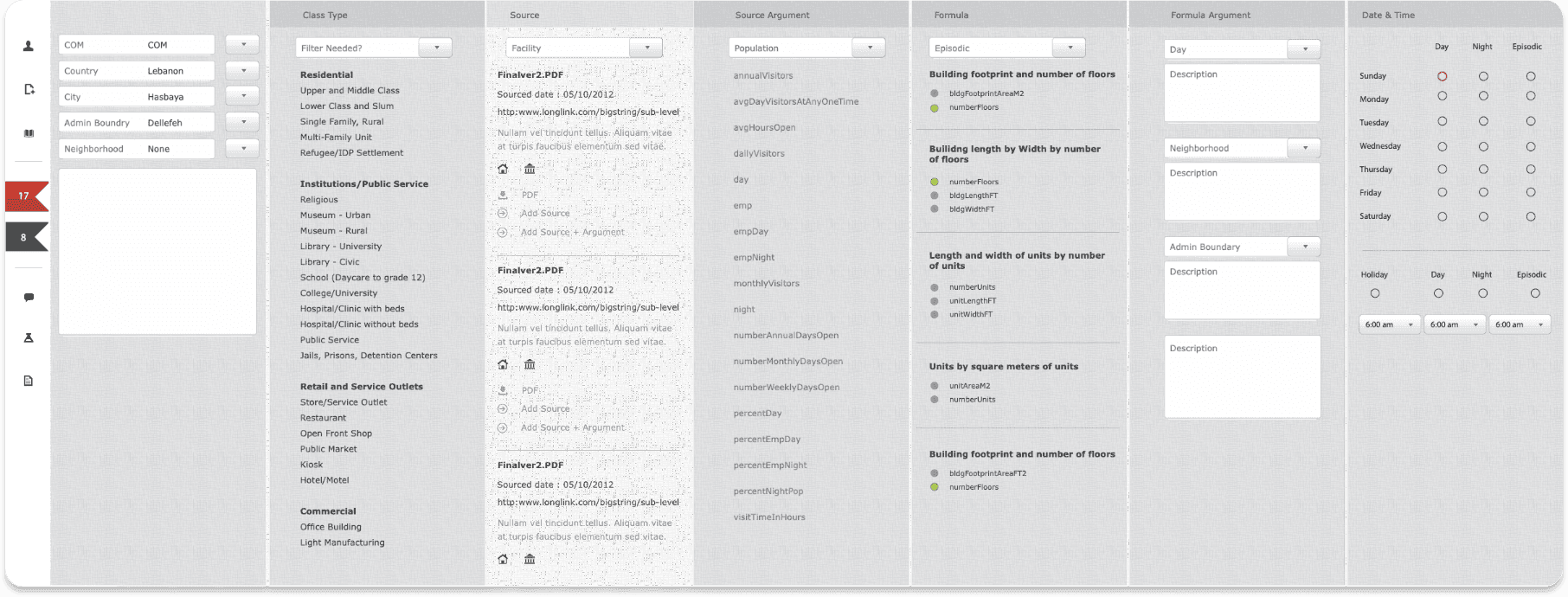Click Description box beneath Day dropdown
Viewport: 1568px width, 597px height.
(1242, 93)
